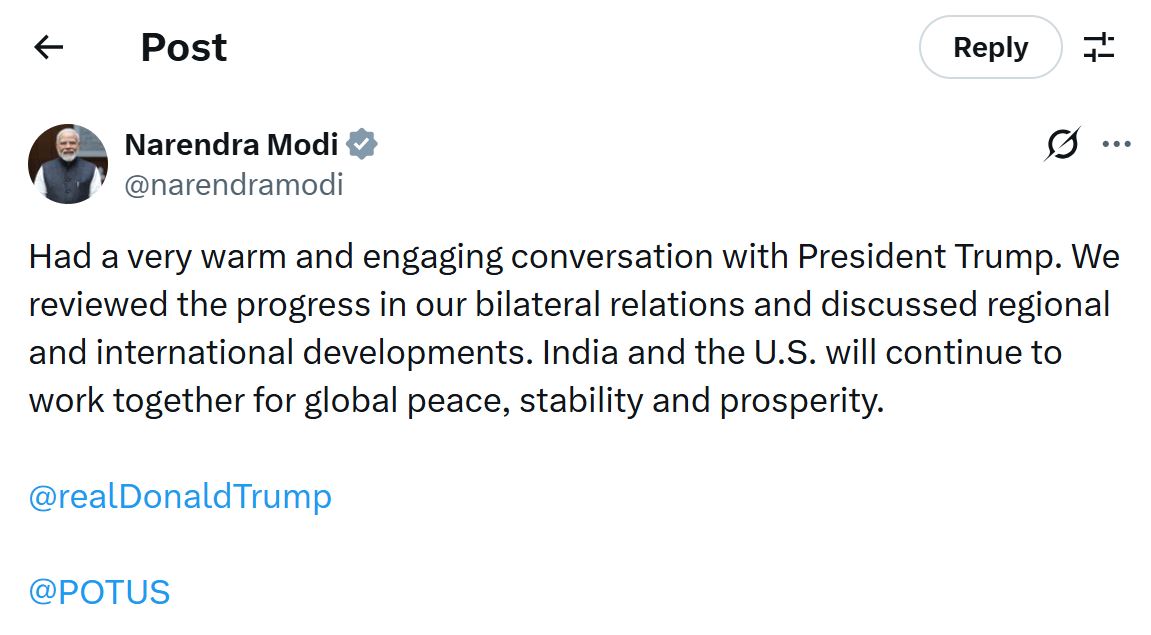The height and width of the screenshot is (635, 1151).
Task: Open Grok analysis for this post
Action: pos(1063,144)
